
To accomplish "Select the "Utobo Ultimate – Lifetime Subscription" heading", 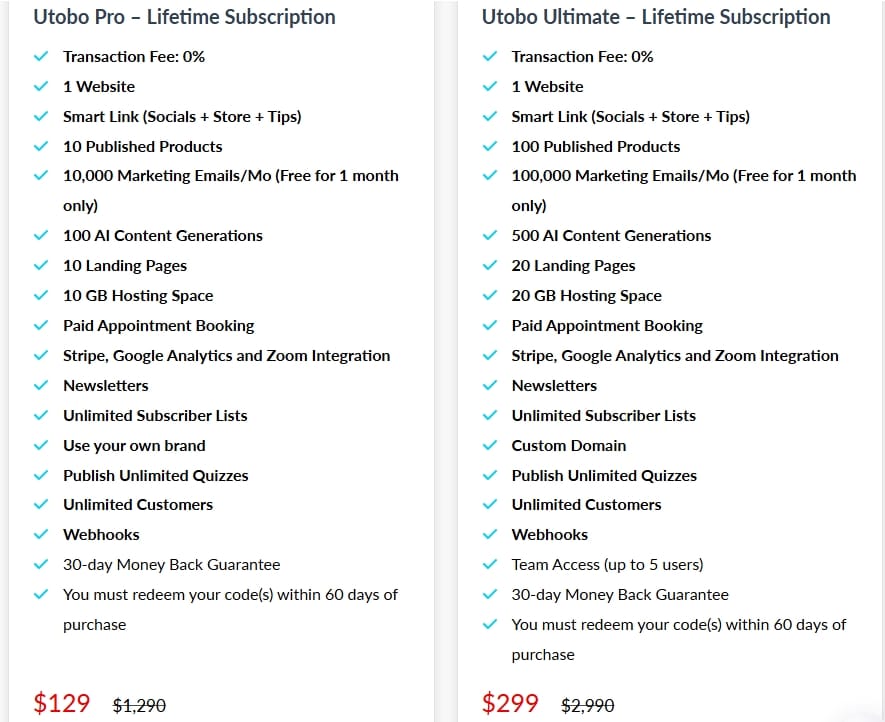I will click(x=656, y=17).
